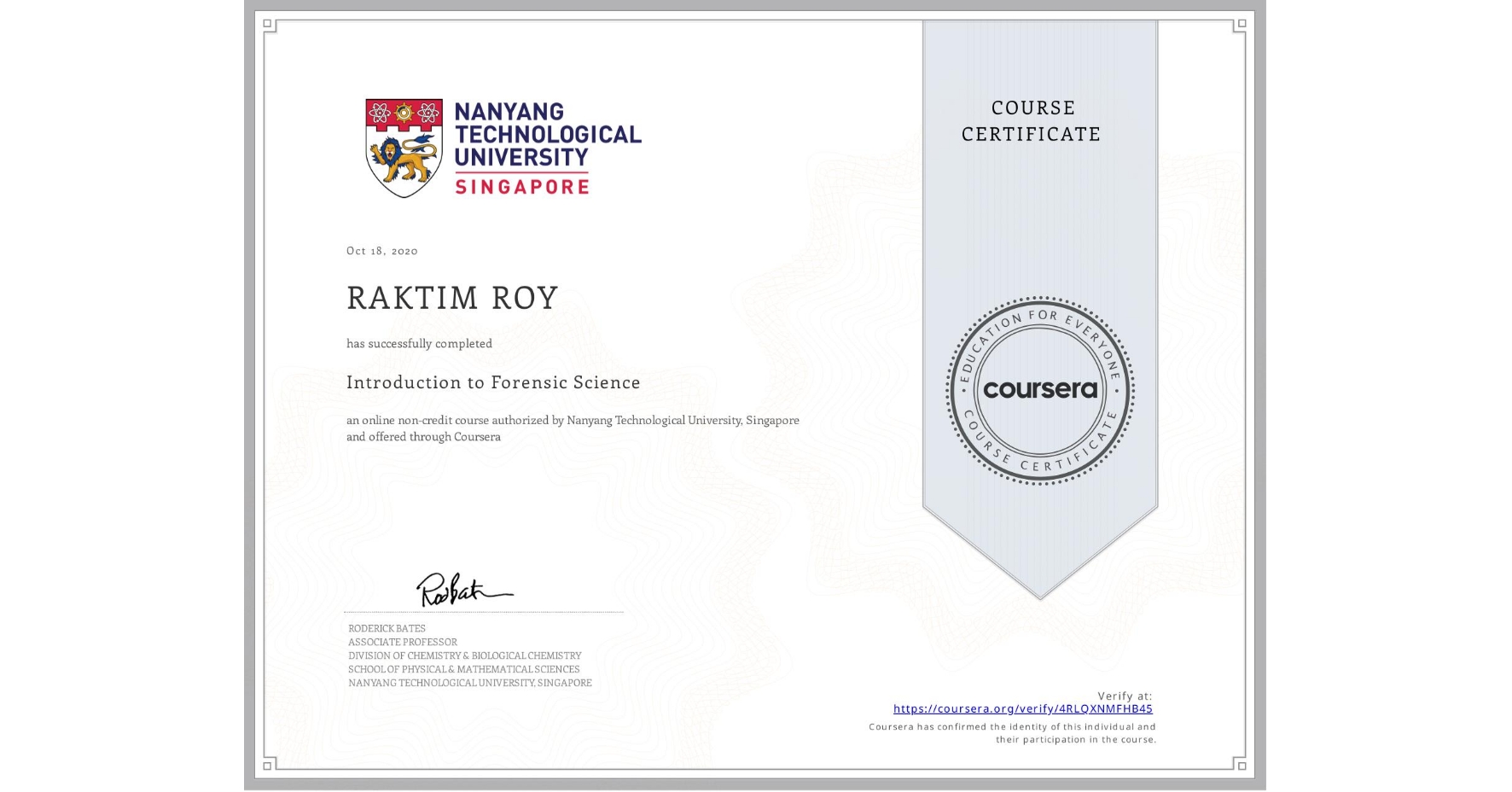Screen dimensions: 1512x792
Task: Select the recipient name RAKTIM ROY
Action: 451,298
